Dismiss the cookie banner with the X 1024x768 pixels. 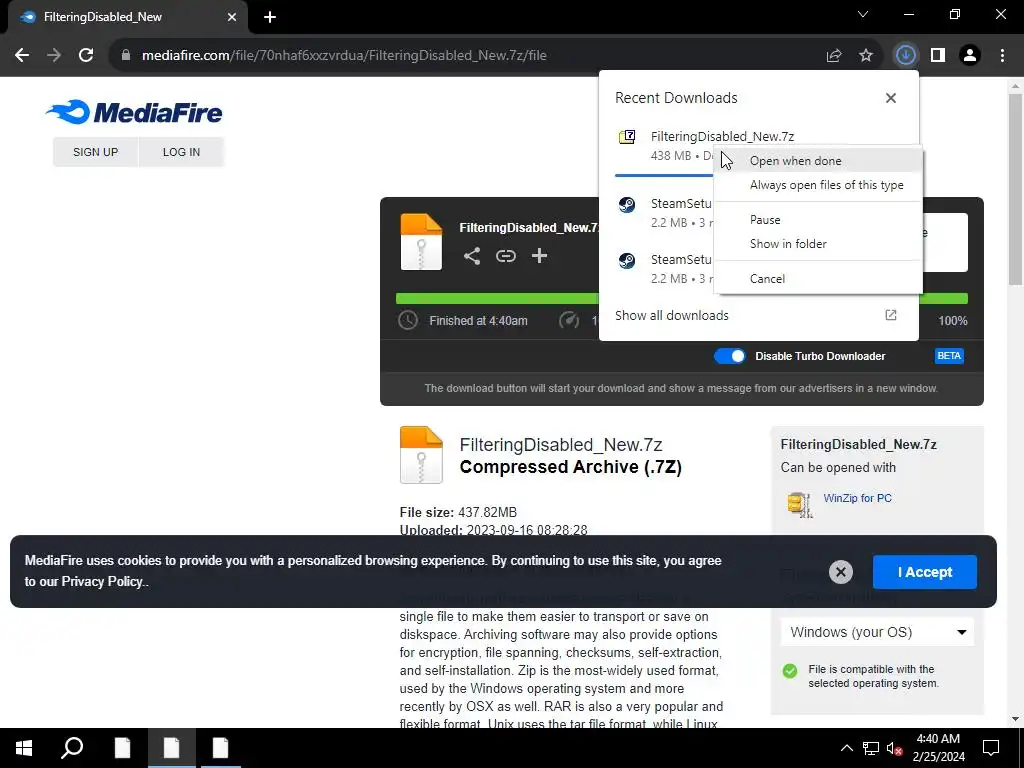coord(841,572)
